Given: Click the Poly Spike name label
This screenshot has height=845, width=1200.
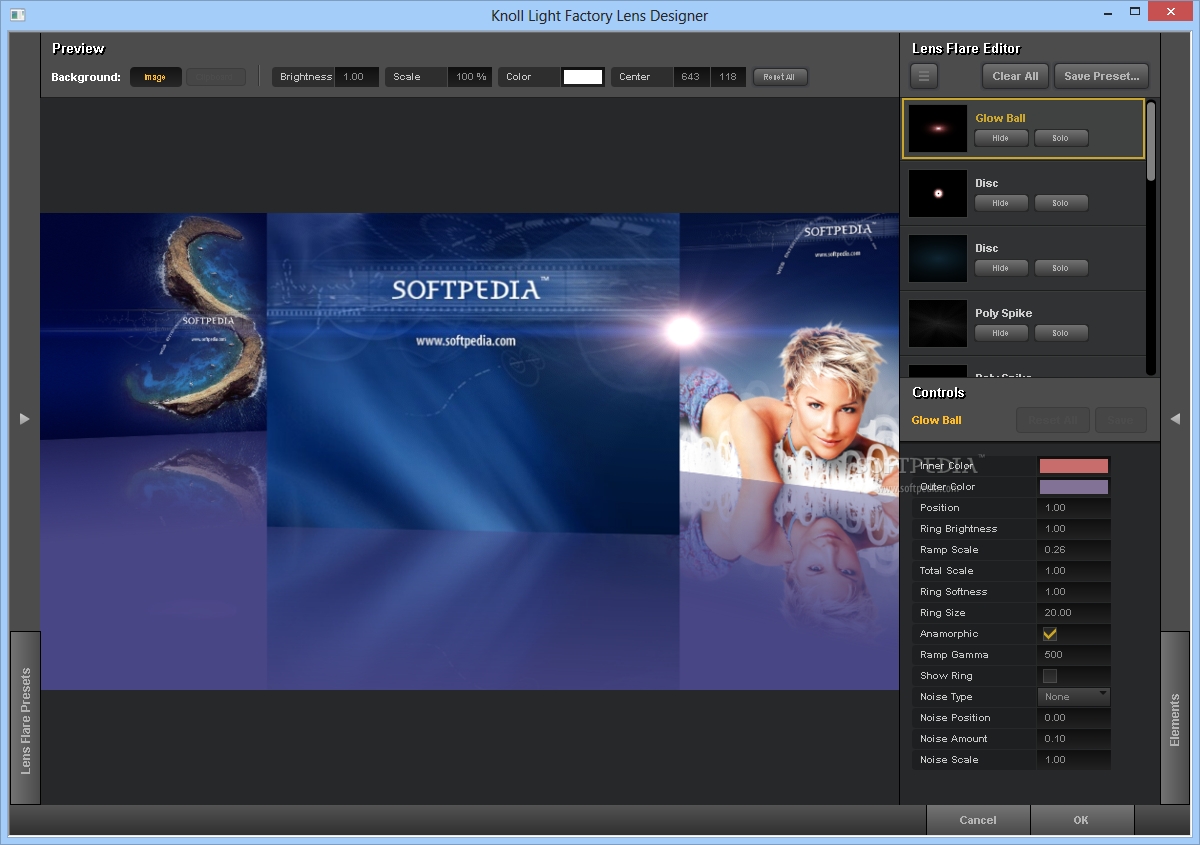Looking at the screenshot, I should (1003, 313).
